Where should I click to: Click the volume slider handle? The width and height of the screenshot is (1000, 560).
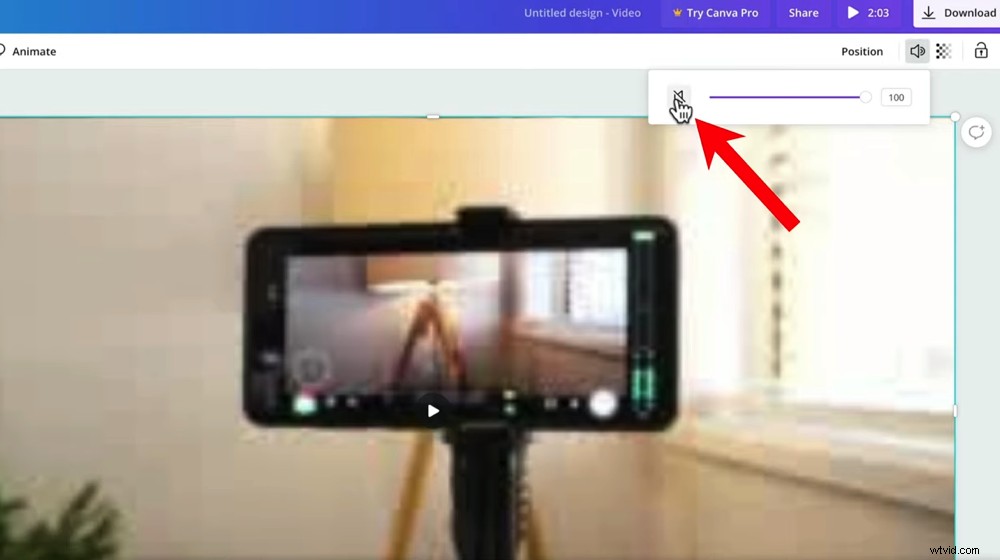coord(865,98)
